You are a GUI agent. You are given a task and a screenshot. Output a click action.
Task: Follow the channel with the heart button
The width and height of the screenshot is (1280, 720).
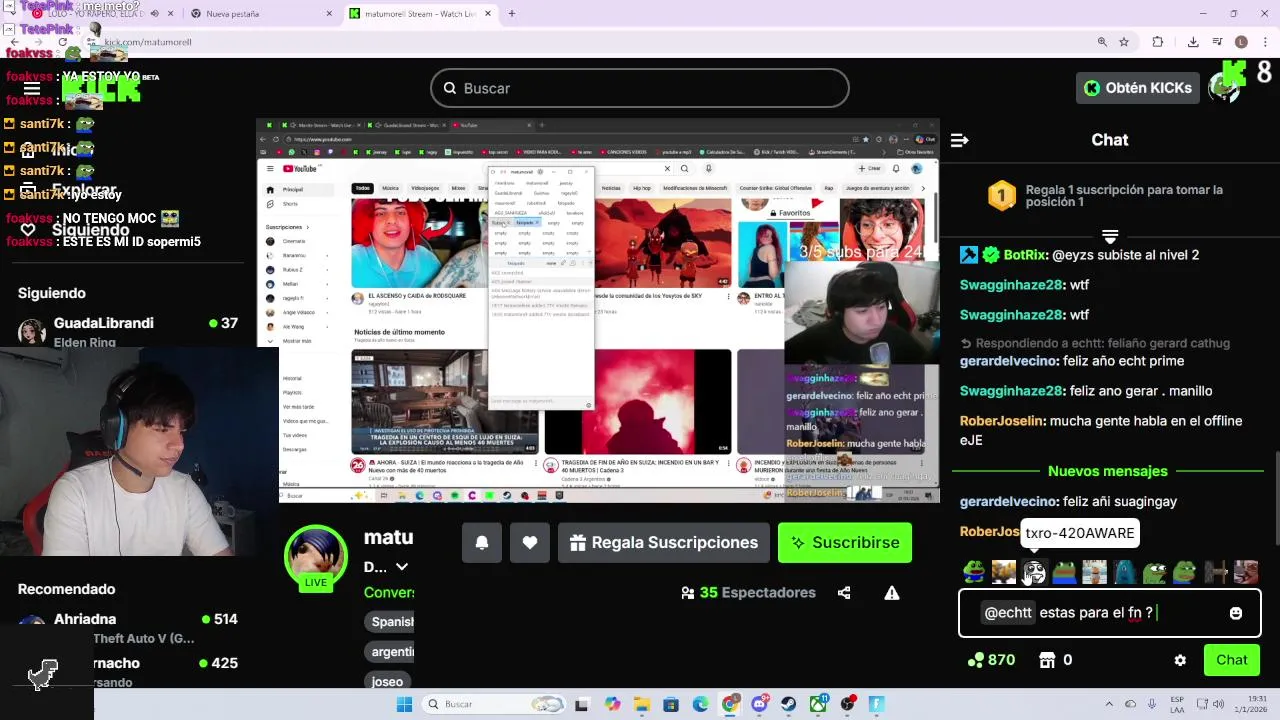tap(530, 542)
